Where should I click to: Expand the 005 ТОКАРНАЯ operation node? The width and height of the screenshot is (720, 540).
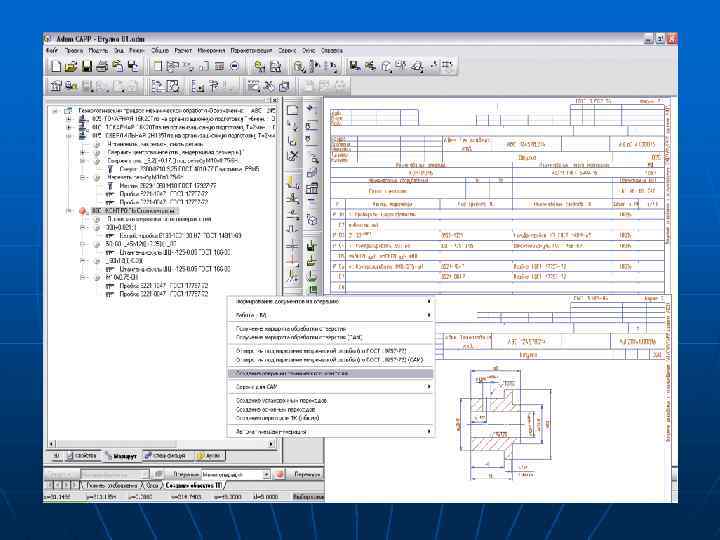pyautogui.click(x=69, y=119)
